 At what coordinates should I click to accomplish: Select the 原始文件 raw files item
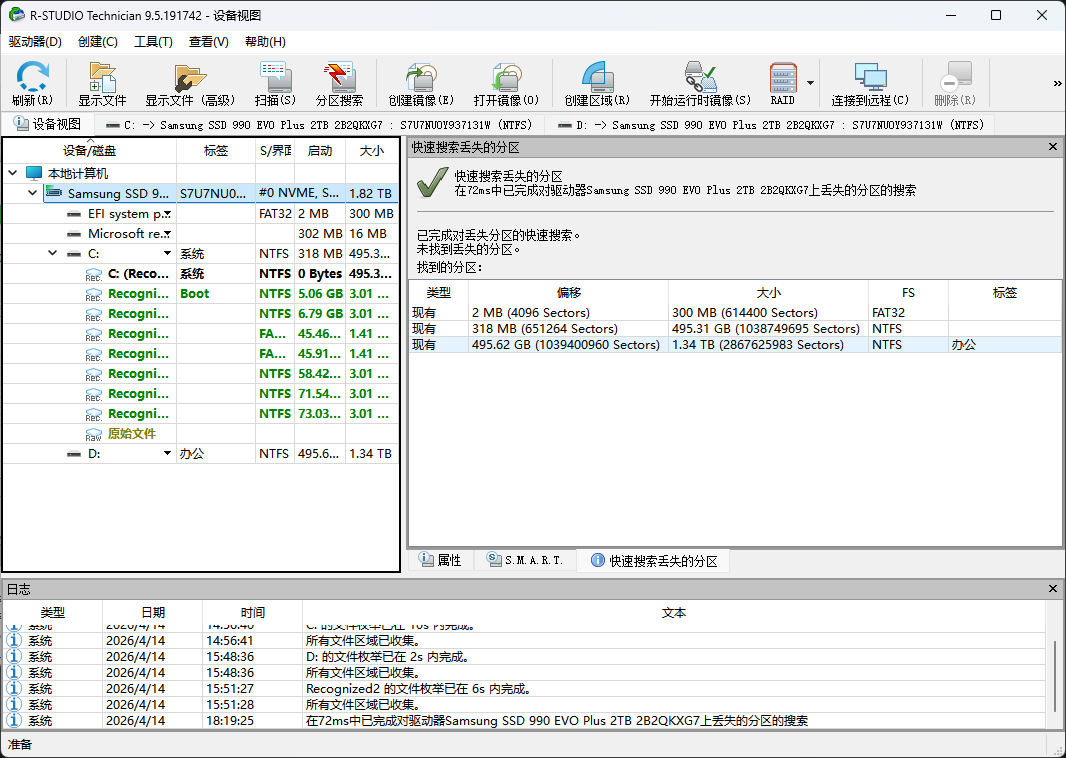(x=125, y=433)
